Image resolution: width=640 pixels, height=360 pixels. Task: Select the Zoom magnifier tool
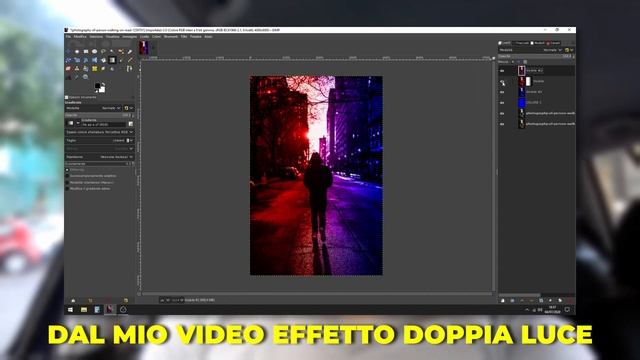pos(85,77)
